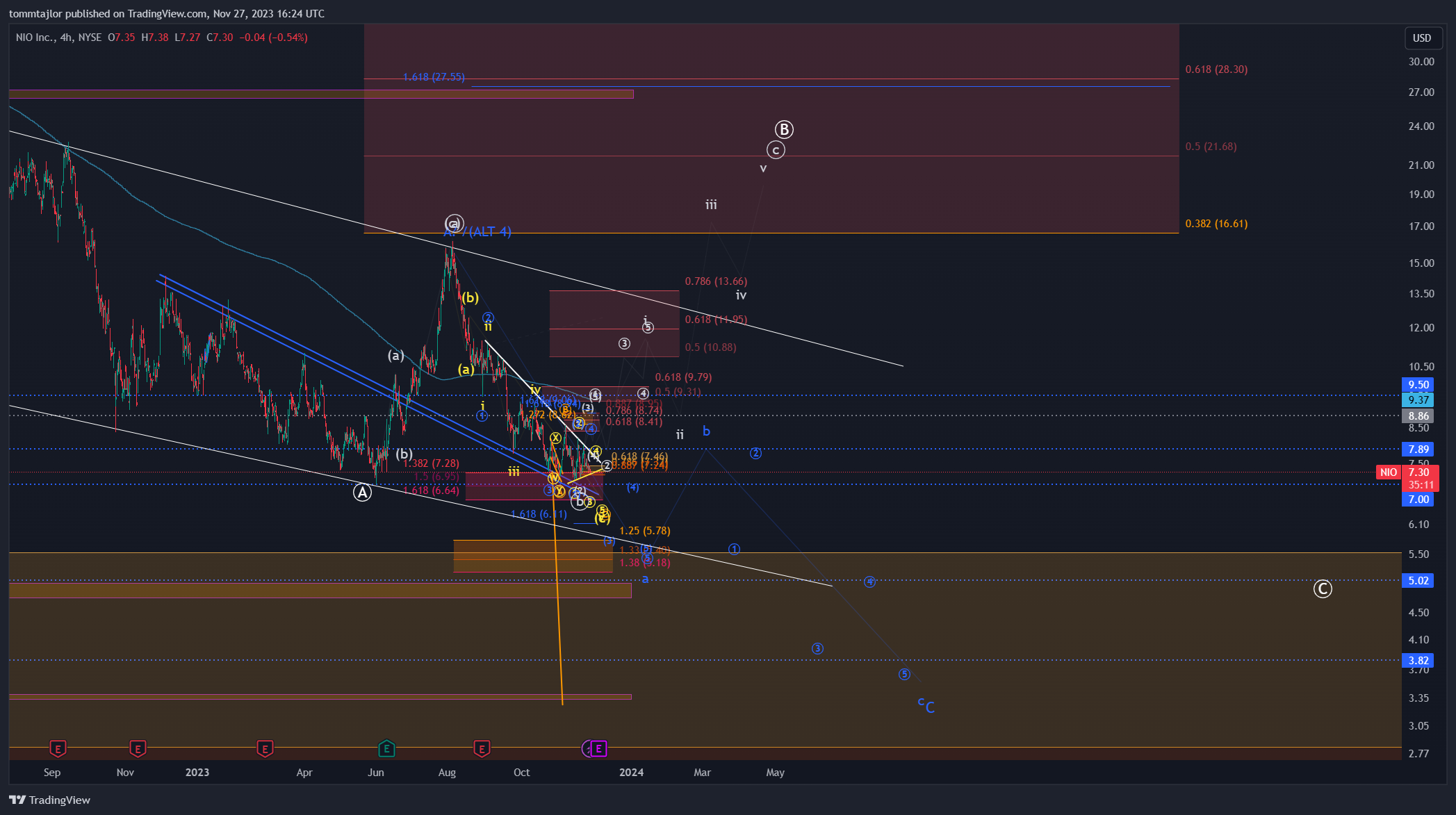Click the 9.37 light-blue price label
Viewport: 1456px width, 815px height.
[x=1418, y=400]
